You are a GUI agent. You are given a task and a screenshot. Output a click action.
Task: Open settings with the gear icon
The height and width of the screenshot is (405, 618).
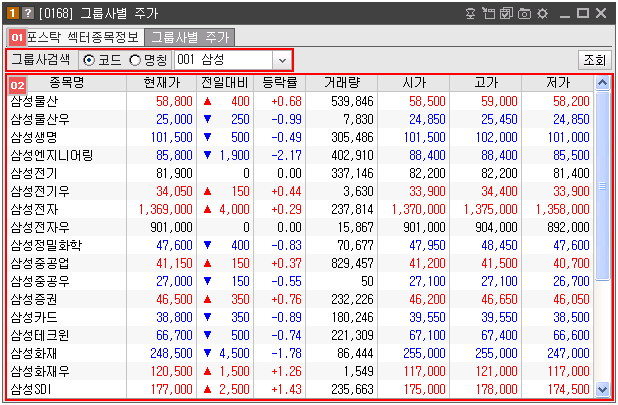pyautogui.click(x=542, y=13)
